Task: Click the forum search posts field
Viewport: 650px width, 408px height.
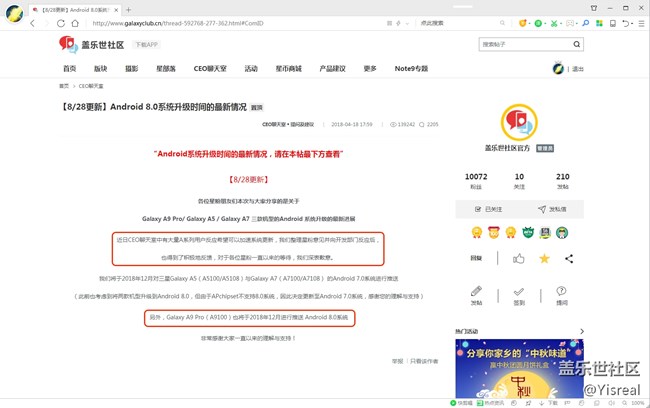Action: (x=525, y=44)
